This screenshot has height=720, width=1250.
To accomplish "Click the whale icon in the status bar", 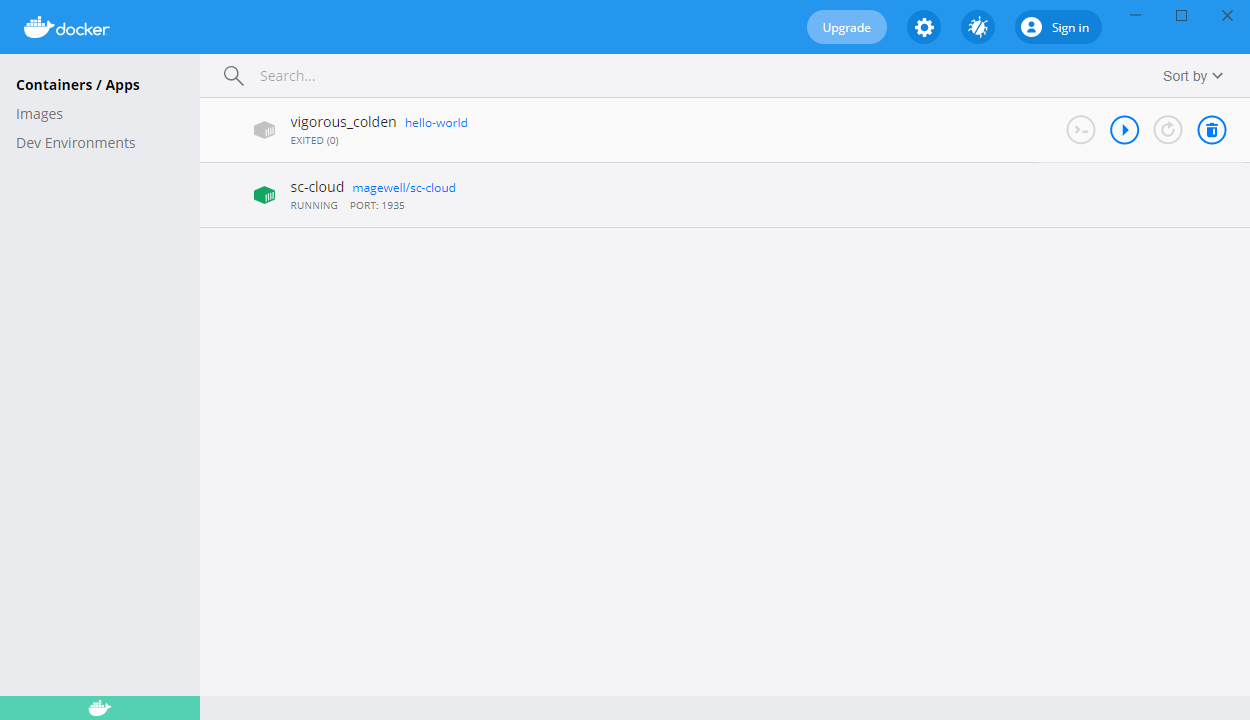I will pos(98,707).
